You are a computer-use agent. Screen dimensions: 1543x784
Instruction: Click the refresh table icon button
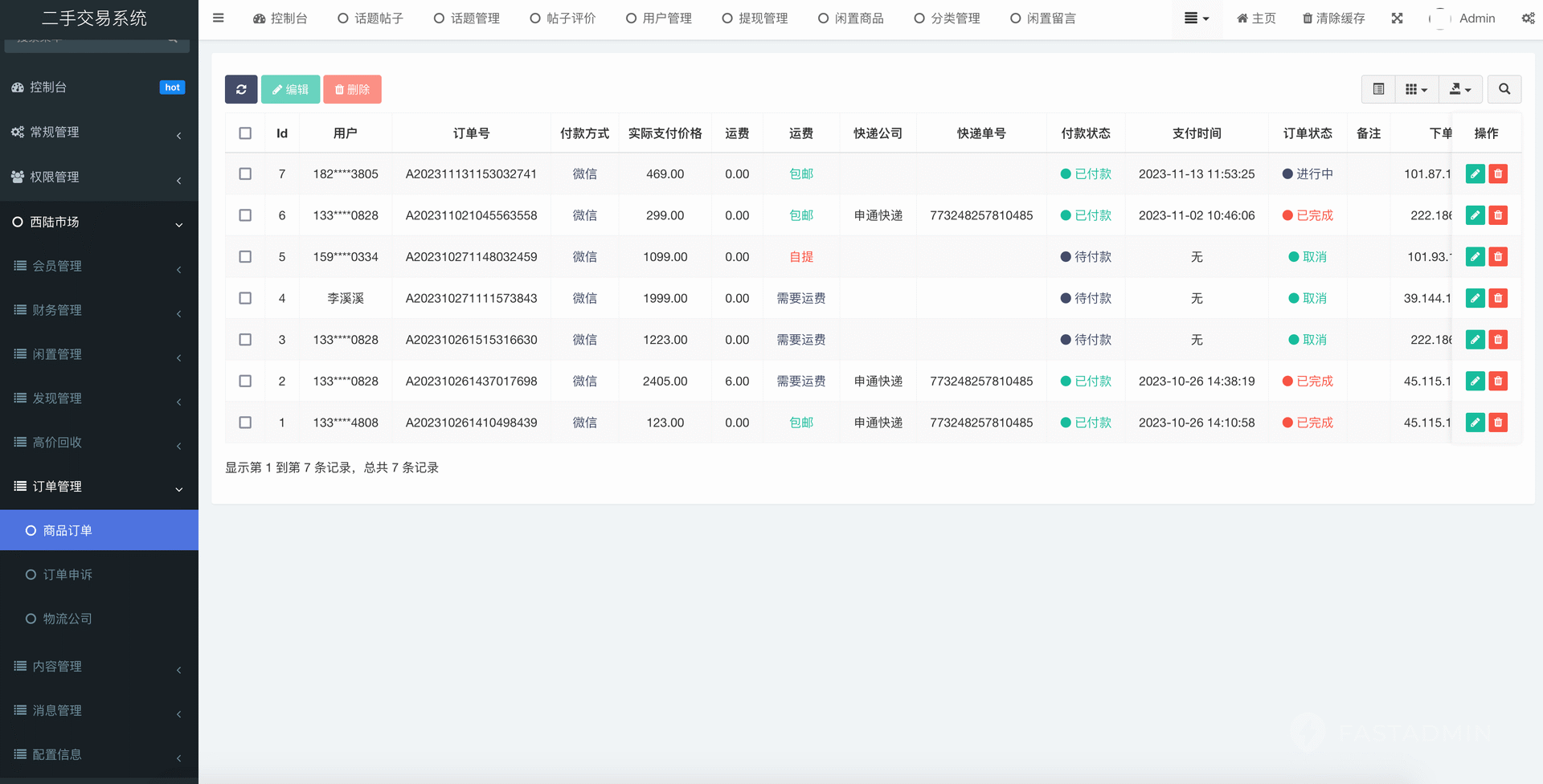241,89
